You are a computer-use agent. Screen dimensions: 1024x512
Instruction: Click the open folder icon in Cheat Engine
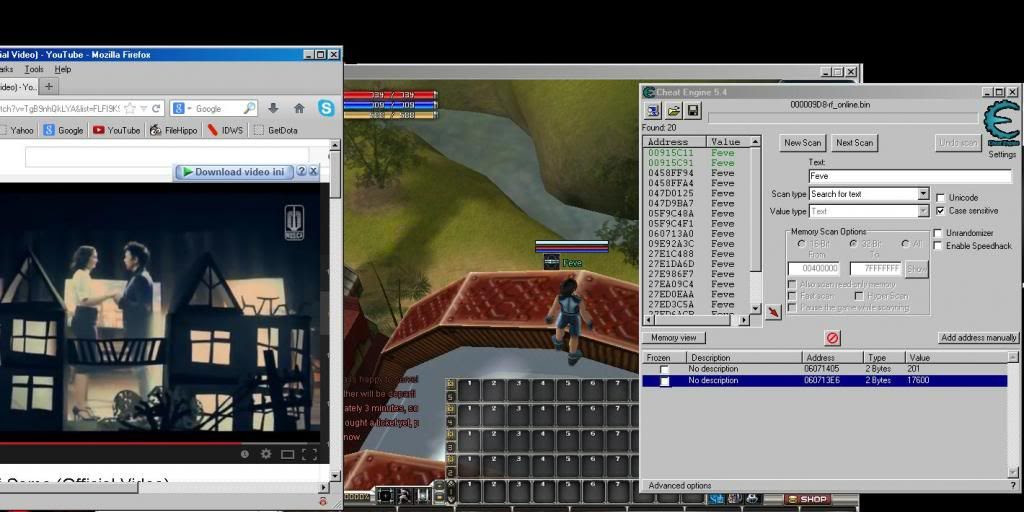(x=673, y=110)
